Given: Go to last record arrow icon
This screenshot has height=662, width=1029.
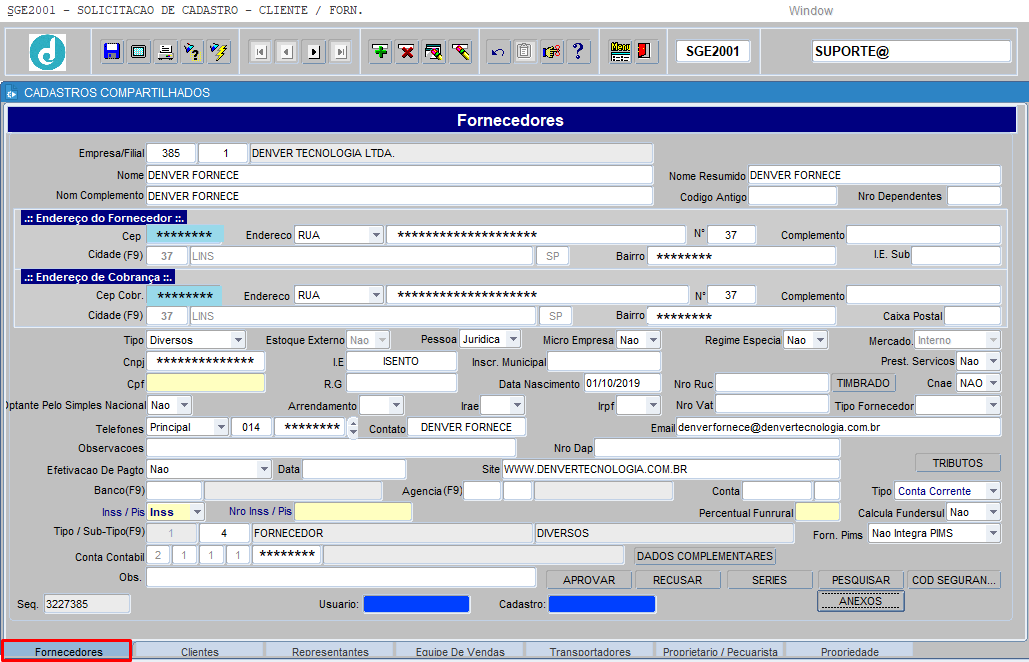Looking at the screenshot, I should [x=341, y=52].
